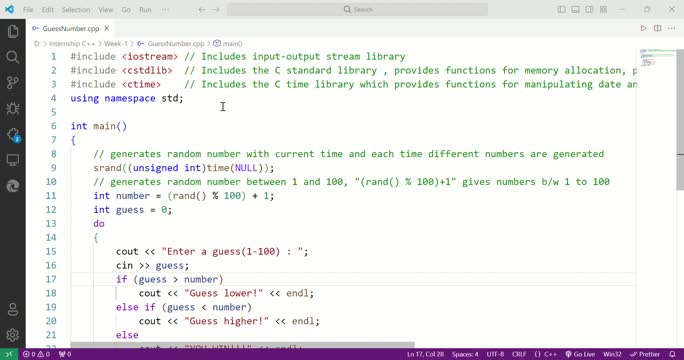Select the GuessNumber.cpp editor tab
Image resolution: width=684 pixels, height=360 pixels.
(71, 28)
